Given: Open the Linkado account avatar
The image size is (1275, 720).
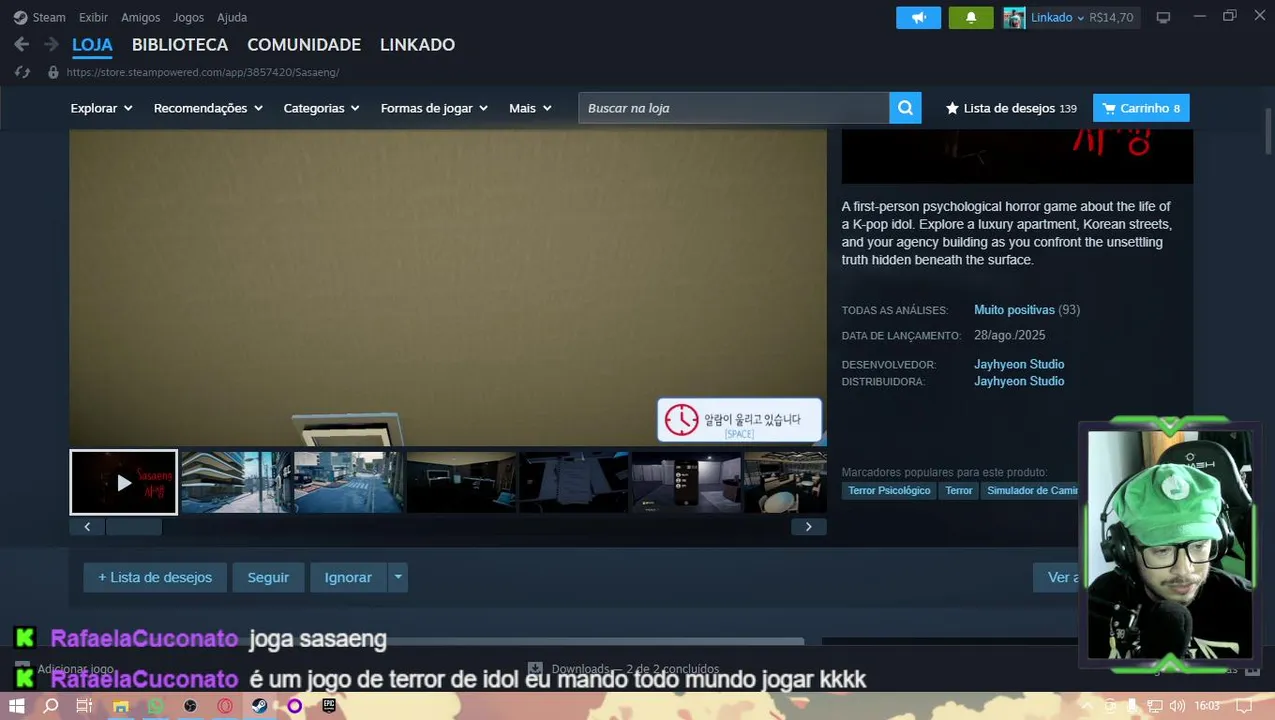Looking at the screenshot, I should click(1014, 18).
